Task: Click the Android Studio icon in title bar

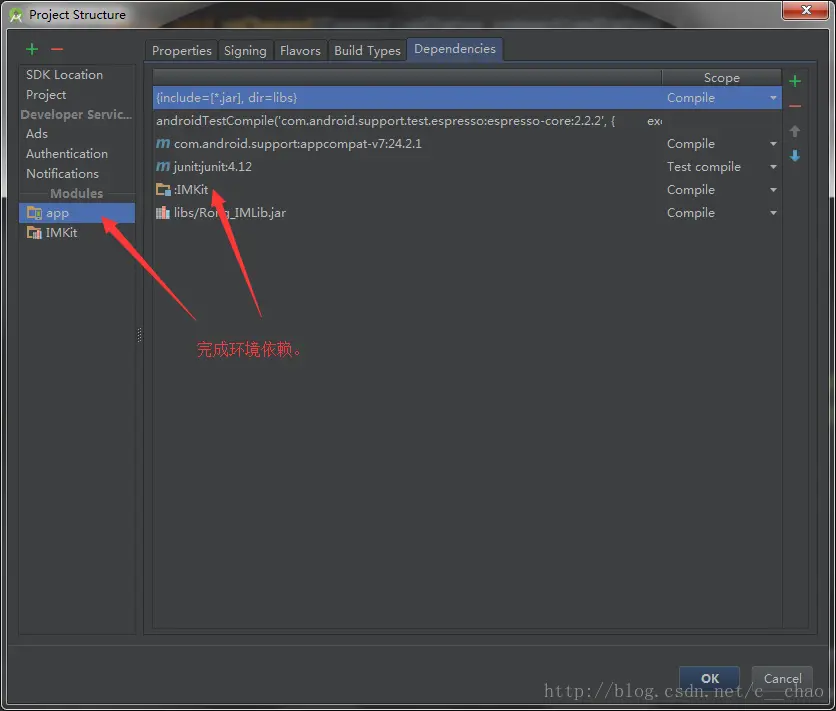Action: pos(16,15)
